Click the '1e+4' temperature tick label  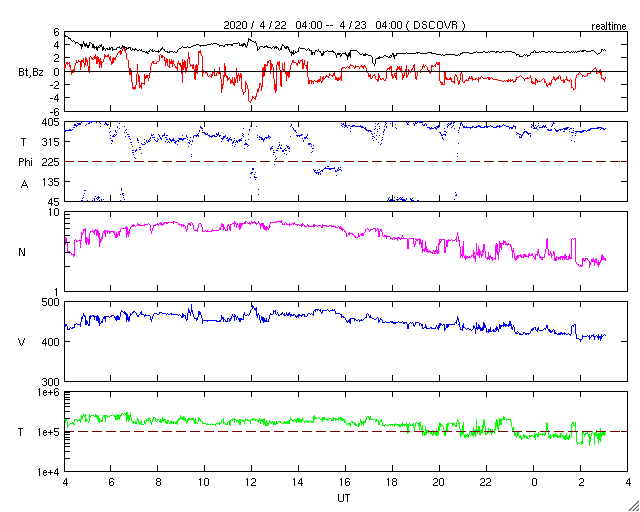(49, 472)
